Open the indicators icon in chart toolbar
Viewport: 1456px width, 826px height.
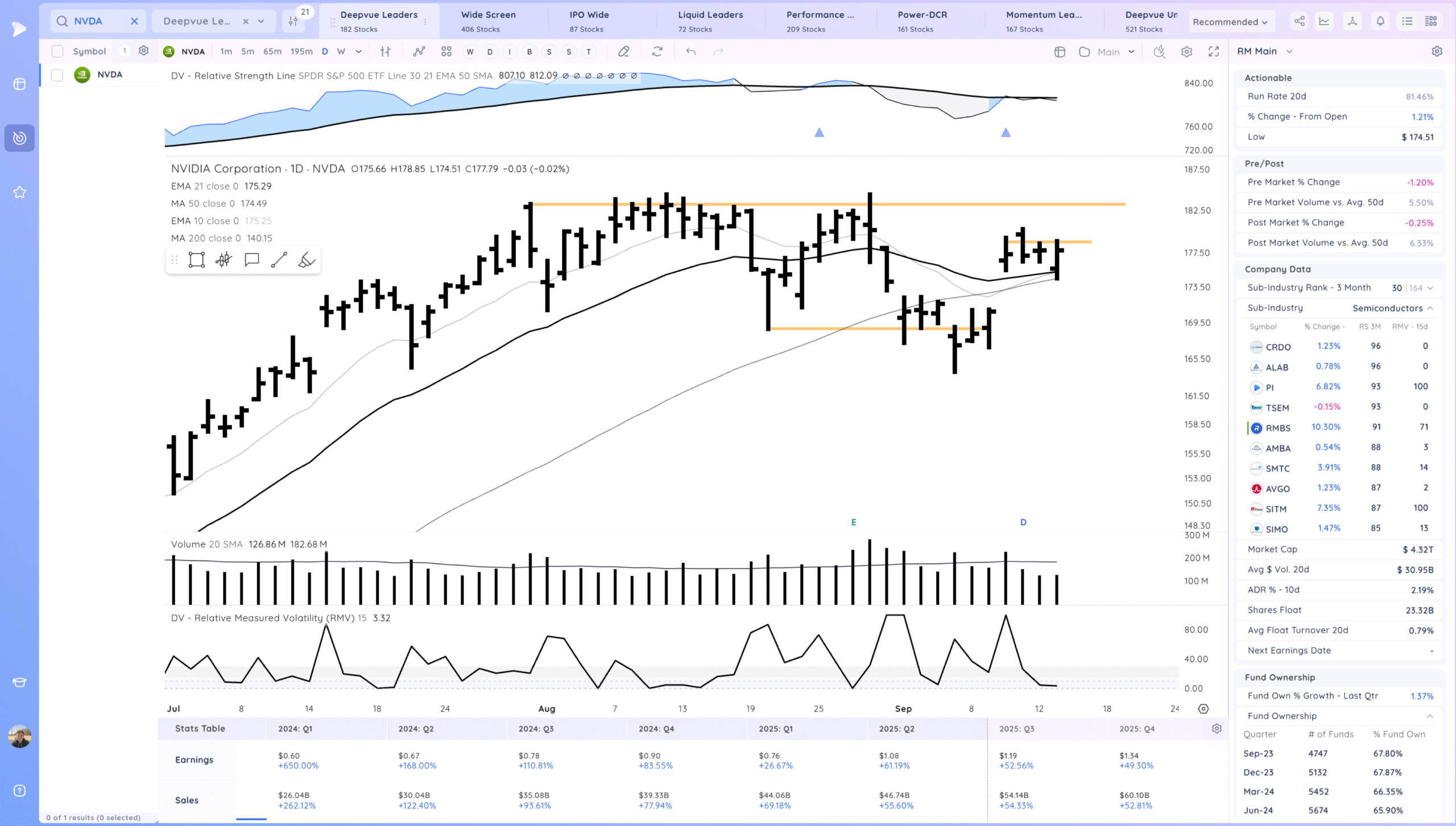coord(419,52)
